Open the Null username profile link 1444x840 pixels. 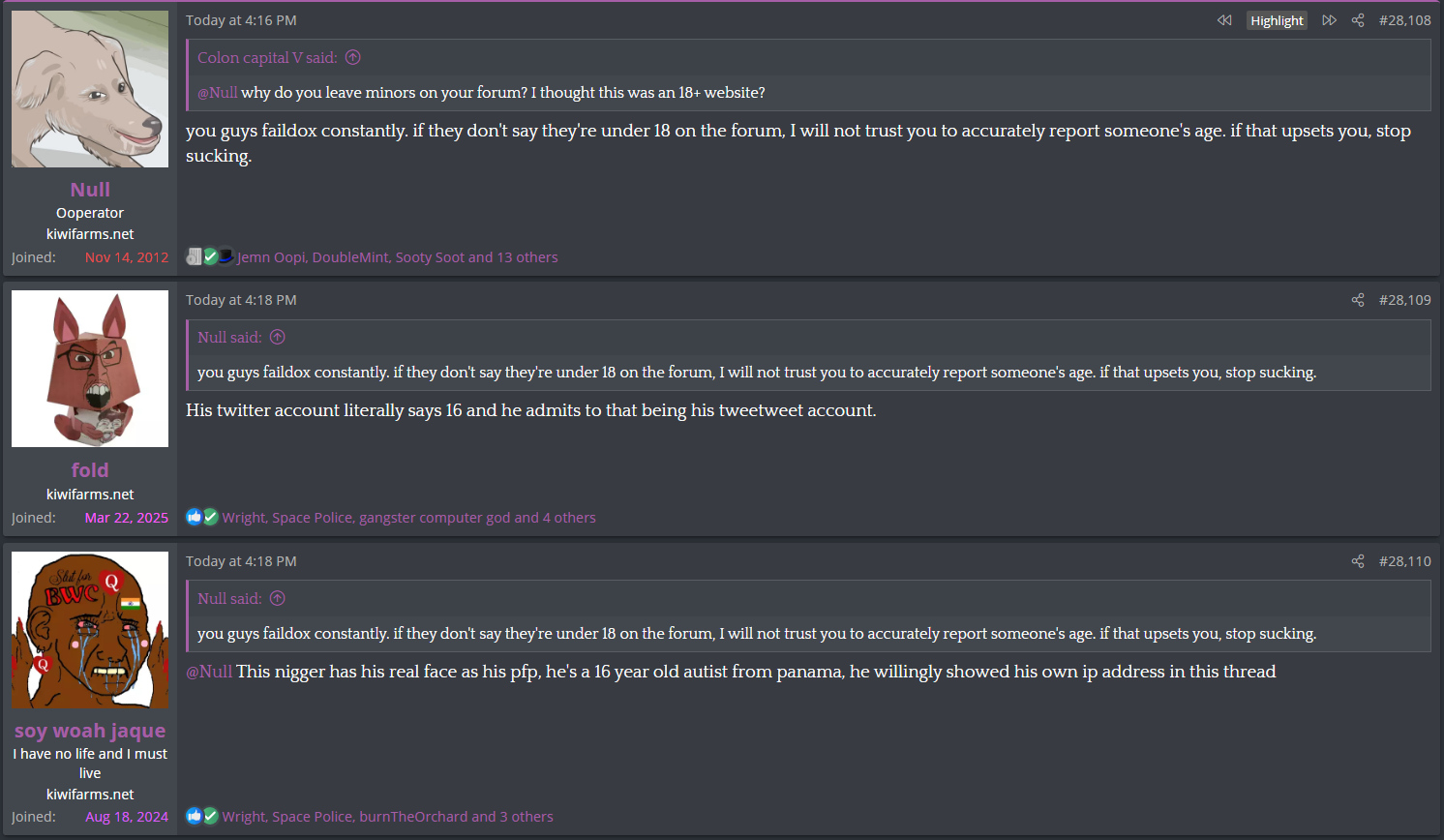click(90, 190)
